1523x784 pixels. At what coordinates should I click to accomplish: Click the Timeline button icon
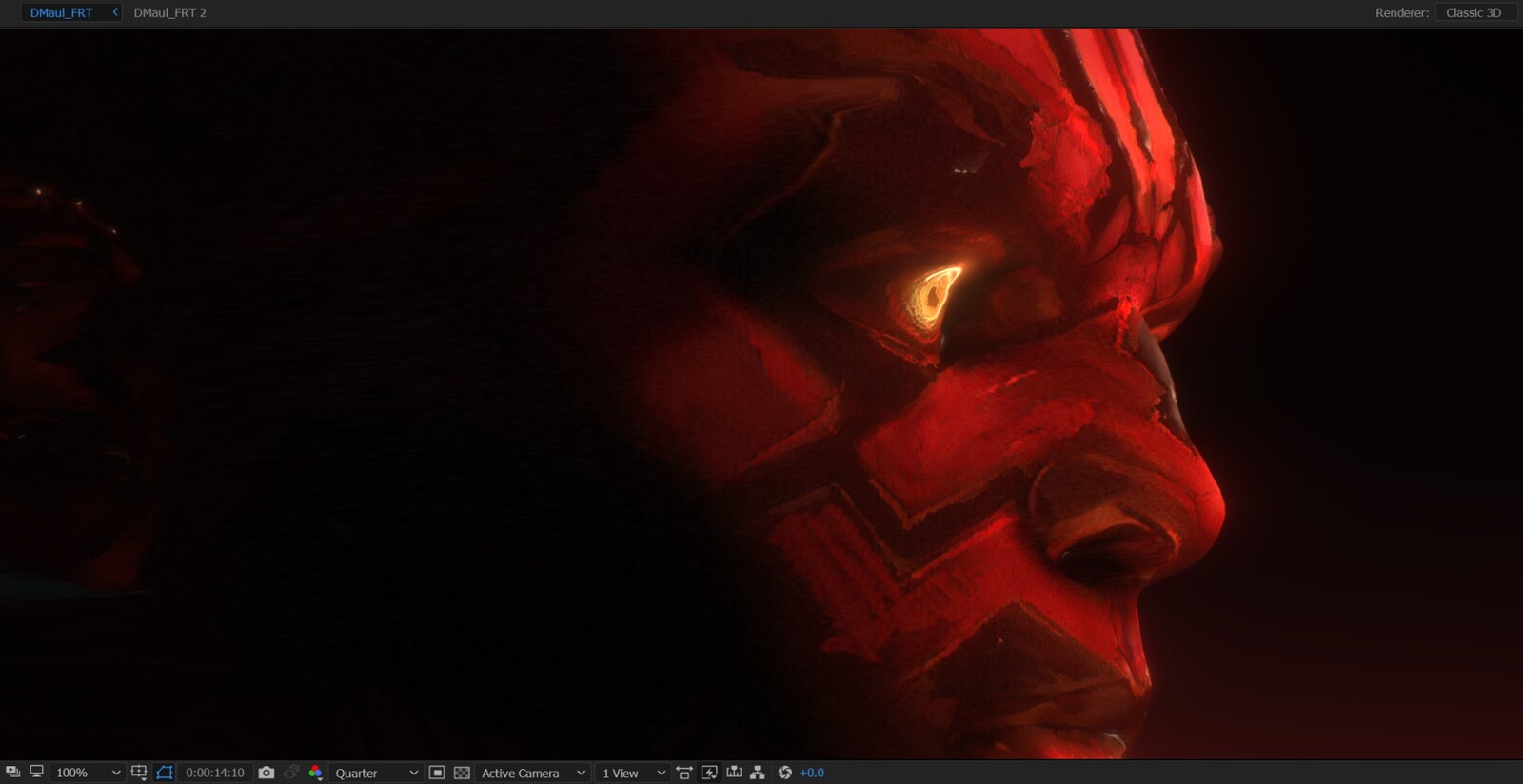pyautogui.click(x=734, y=772)
